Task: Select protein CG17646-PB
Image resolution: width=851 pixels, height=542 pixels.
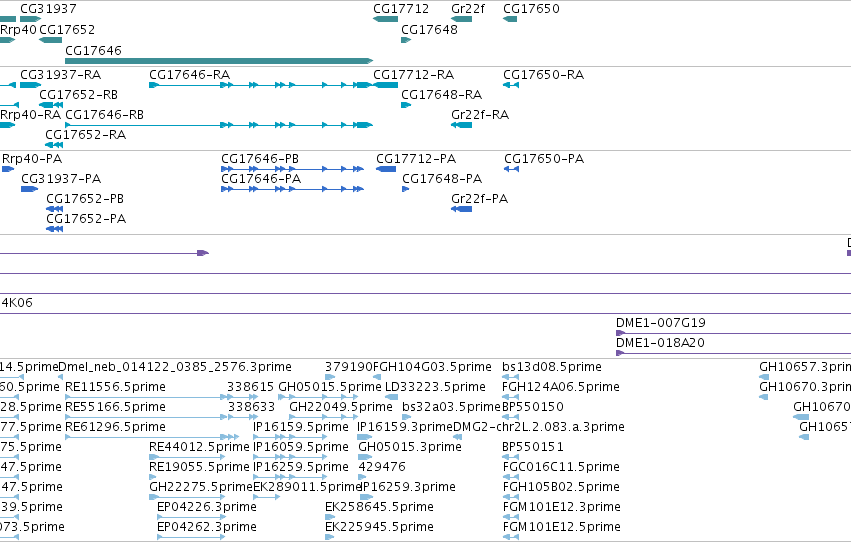Action: point(292,169)
